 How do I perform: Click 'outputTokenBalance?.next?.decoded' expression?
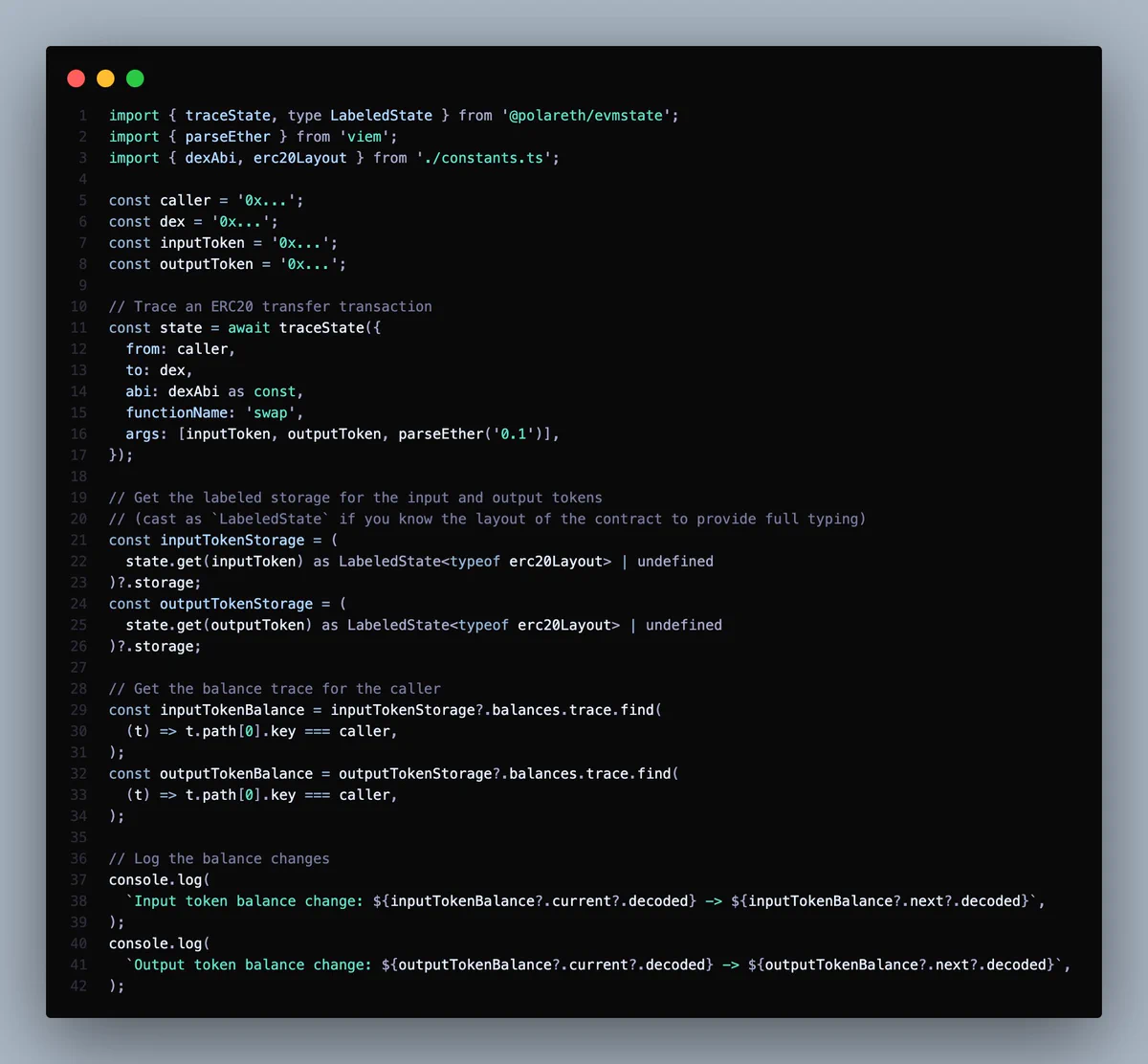coord(905,965)
